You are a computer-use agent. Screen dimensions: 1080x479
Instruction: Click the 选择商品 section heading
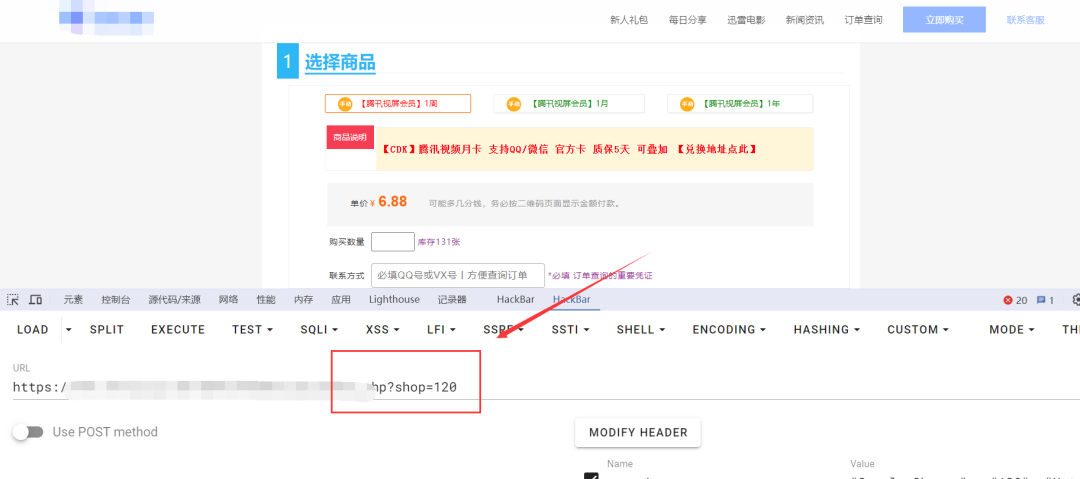point(340,63)
